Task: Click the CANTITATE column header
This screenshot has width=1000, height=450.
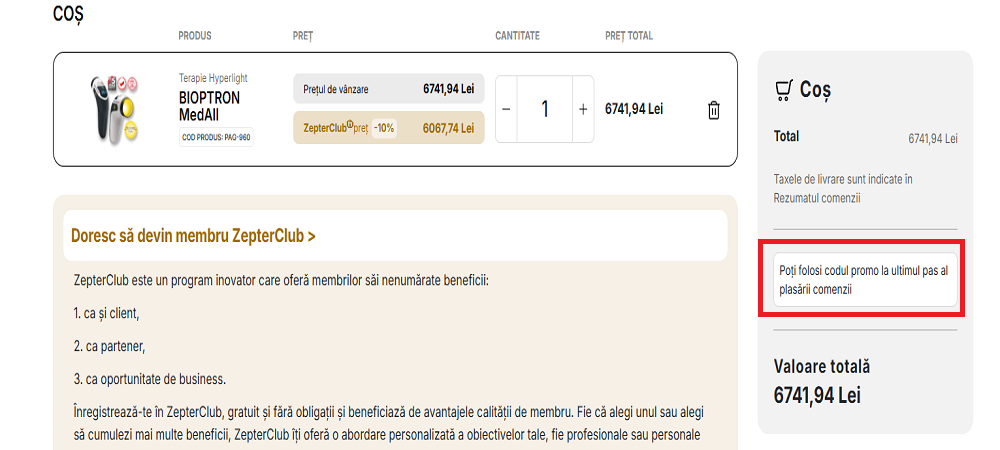Action: pyautogui.click(x=517, y=36)
